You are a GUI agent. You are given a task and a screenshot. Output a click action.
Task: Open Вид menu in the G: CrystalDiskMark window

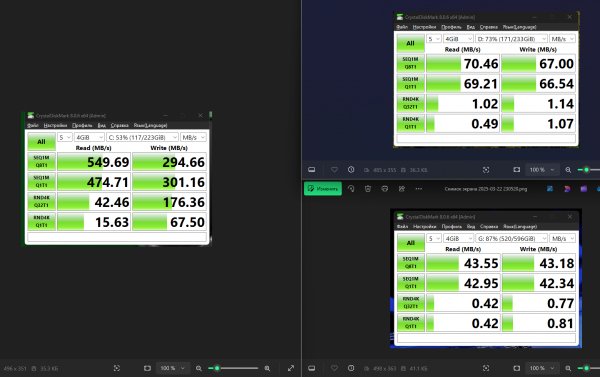(x=471, y=226)
